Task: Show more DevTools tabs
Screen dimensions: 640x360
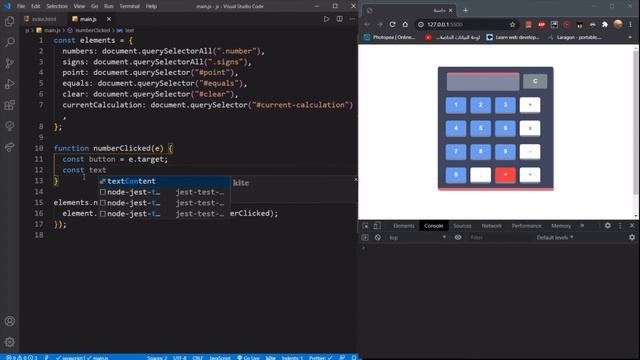Action: pyautogui.click(x=582, y=226)
